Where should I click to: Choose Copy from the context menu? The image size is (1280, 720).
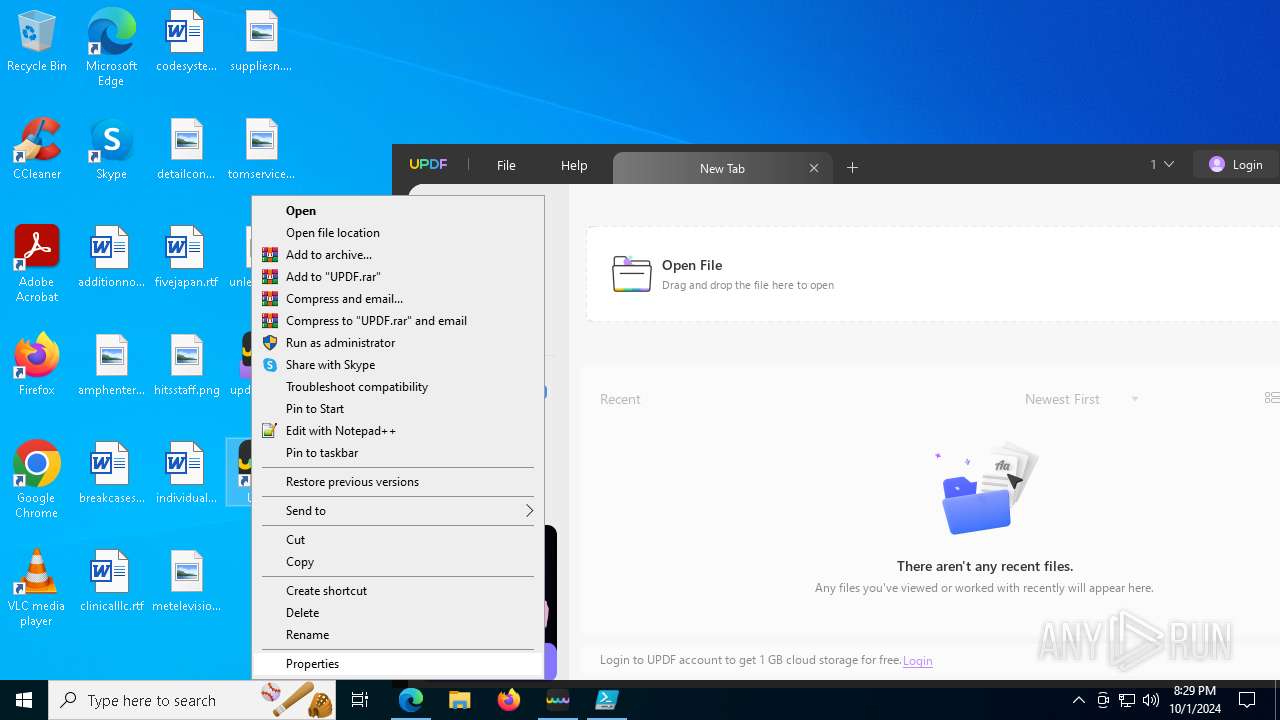click(398, 562)
